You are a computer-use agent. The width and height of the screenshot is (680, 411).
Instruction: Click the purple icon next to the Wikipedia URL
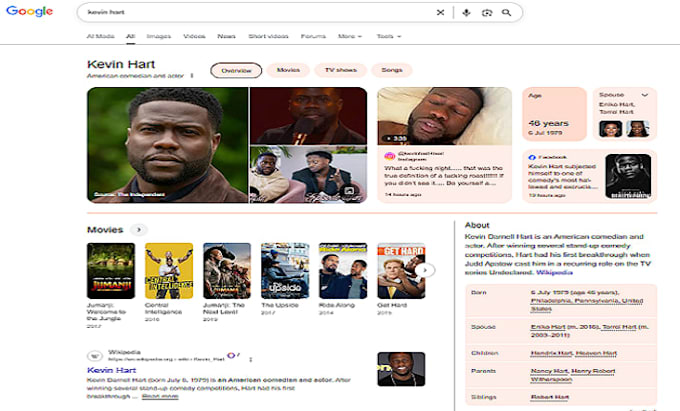[x=232, y=355]
